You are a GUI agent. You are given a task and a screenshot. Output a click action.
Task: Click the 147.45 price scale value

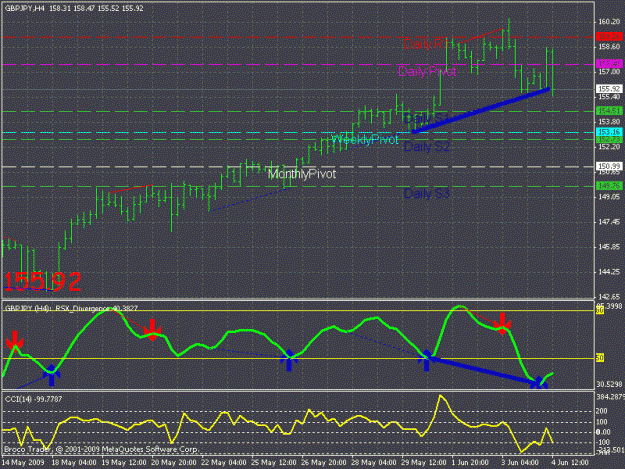609,222
